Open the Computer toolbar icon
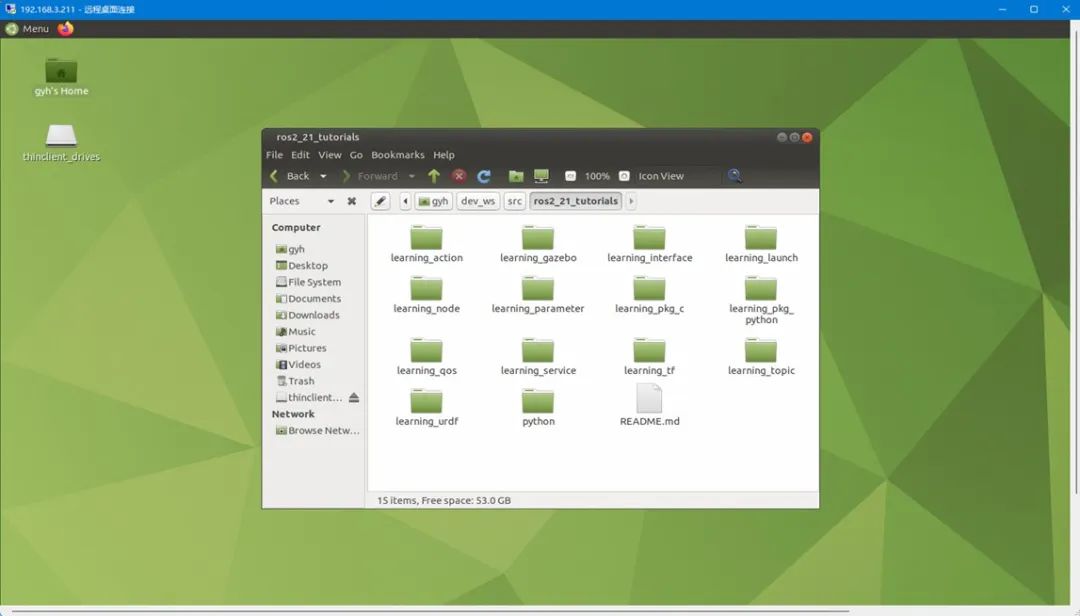Viewport: 1080px width, 616px height. (x=541, y=176)
